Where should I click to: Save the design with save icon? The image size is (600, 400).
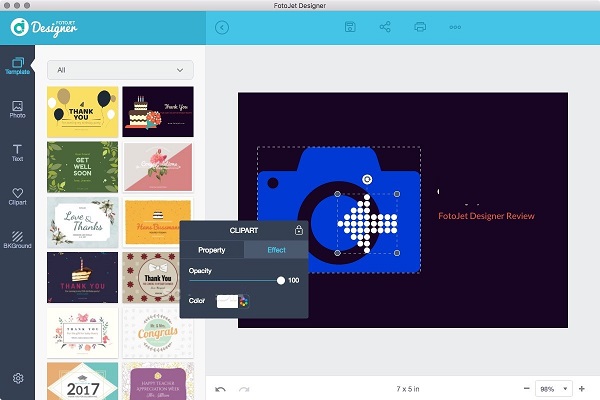click(350, 27)
